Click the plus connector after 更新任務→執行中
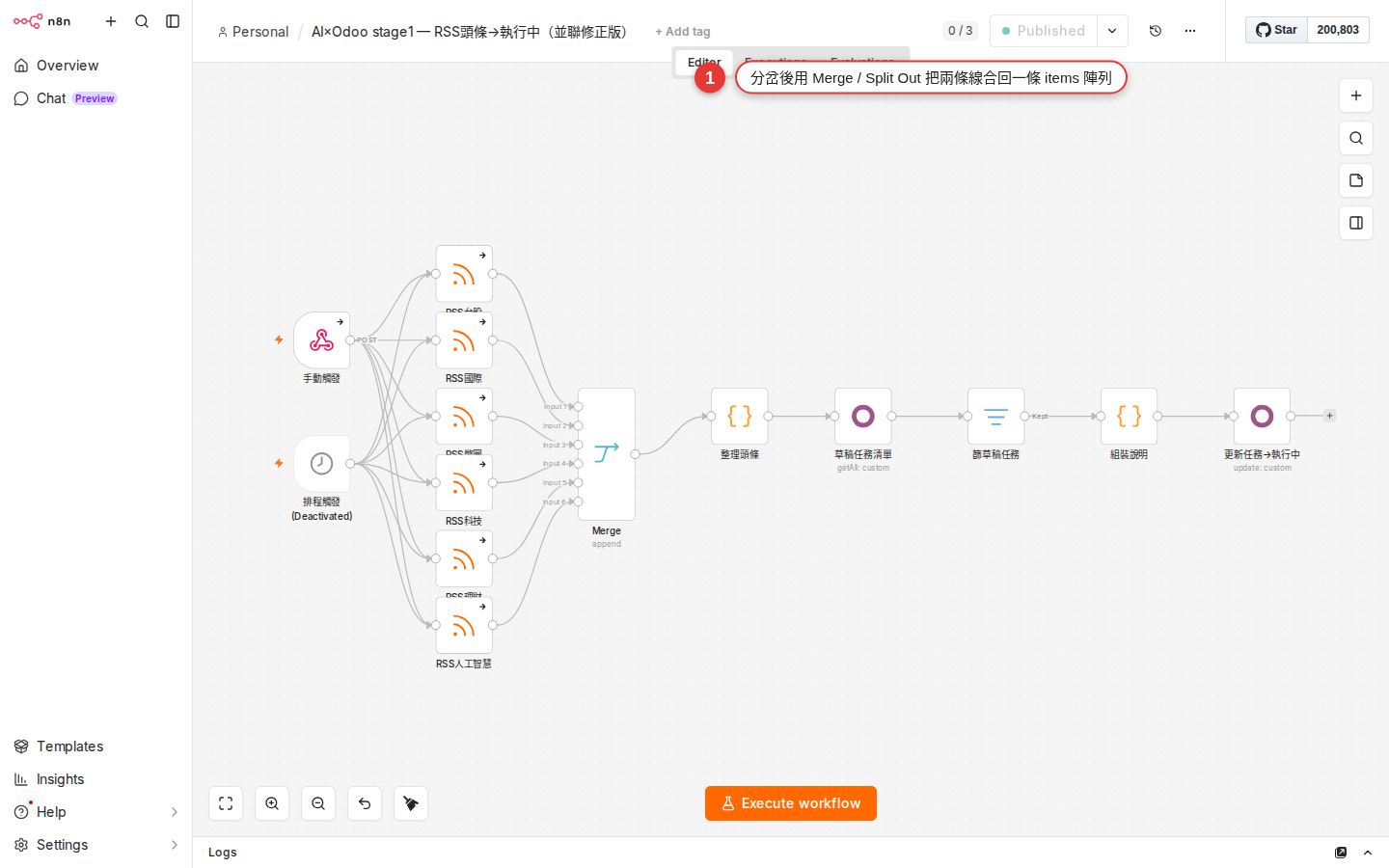This screenshot has height=868, width=1389. point(1329,416)
